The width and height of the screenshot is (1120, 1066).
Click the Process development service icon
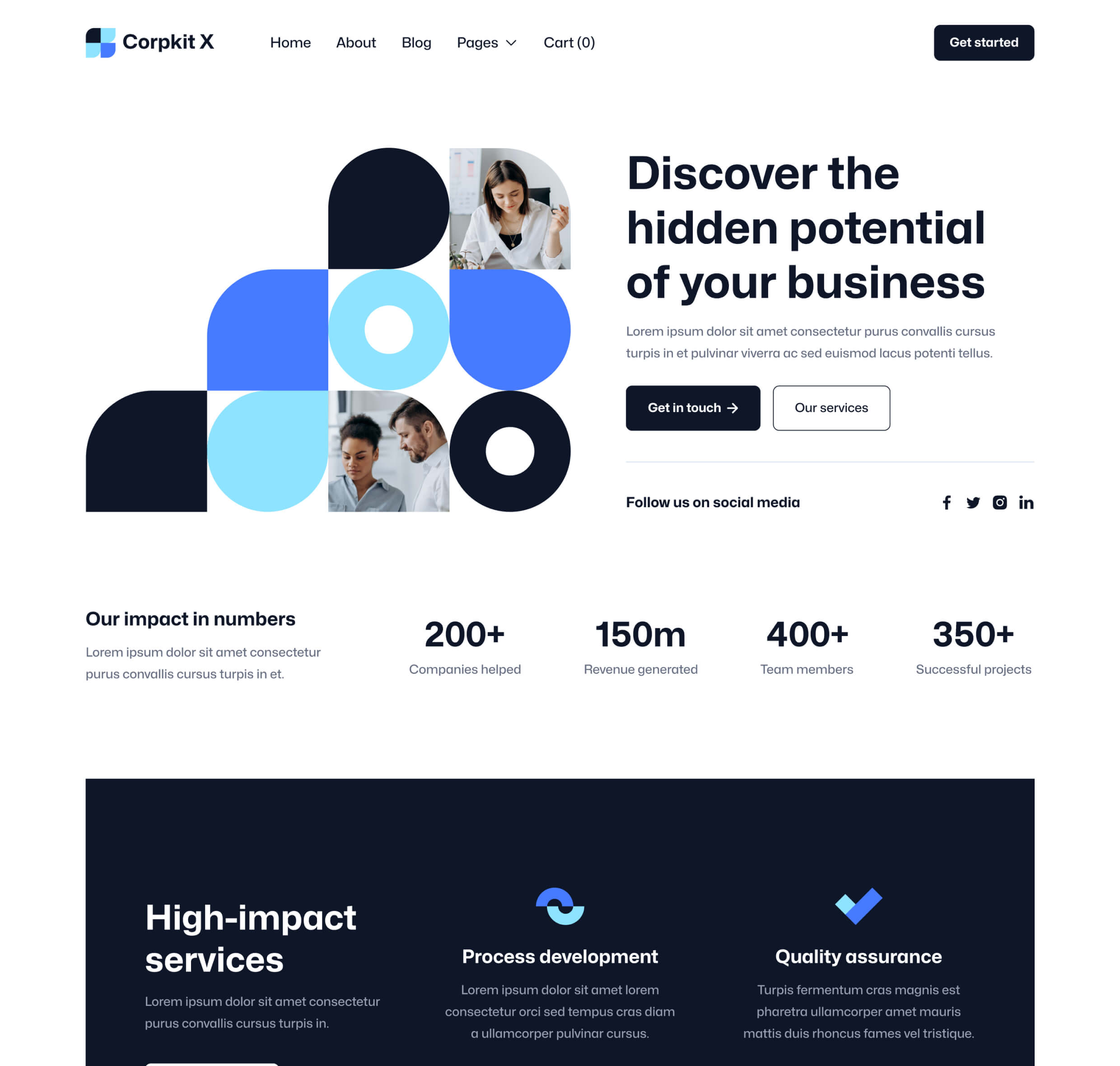559,905
